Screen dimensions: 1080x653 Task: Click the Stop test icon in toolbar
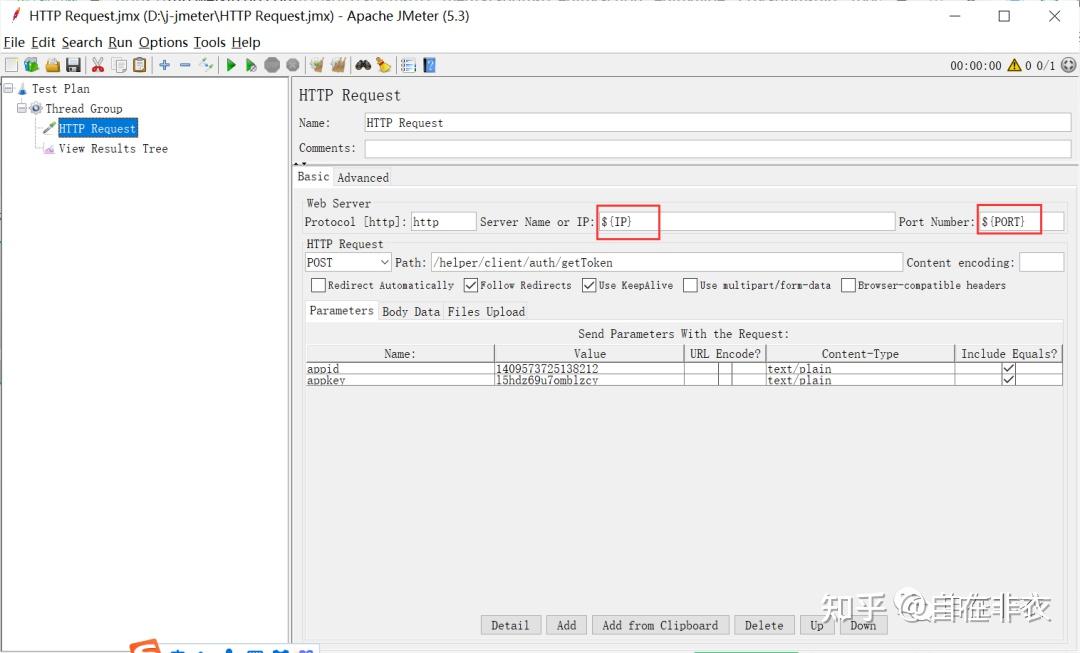coord(272,65)
